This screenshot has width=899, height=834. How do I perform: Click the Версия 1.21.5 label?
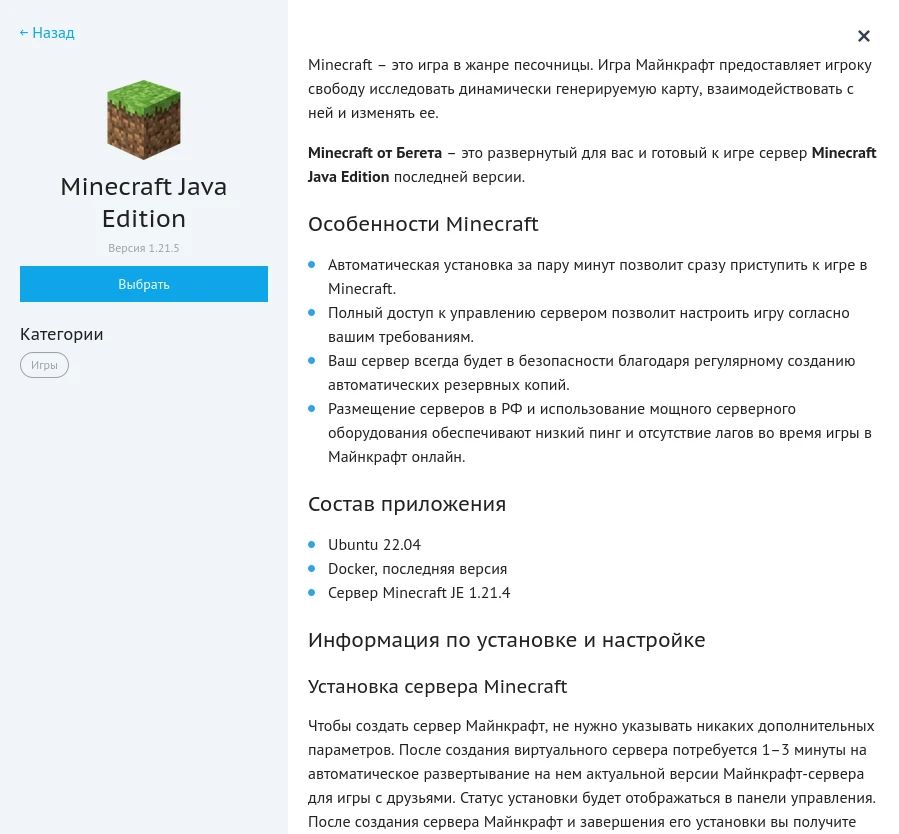pos(143,247)
